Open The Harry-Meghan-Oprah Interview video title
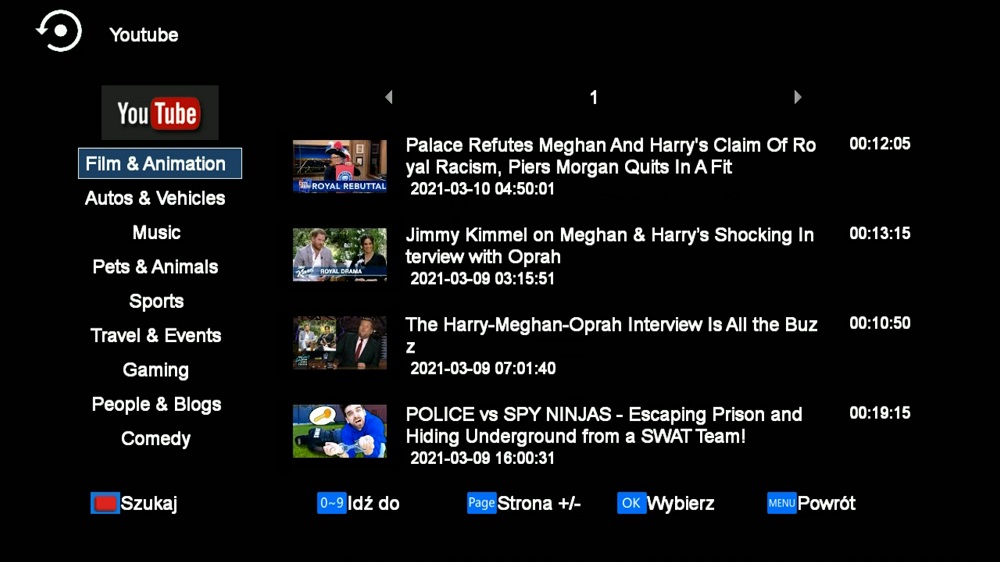Viewport: 1000px width, 562px height. click(611, 336)
